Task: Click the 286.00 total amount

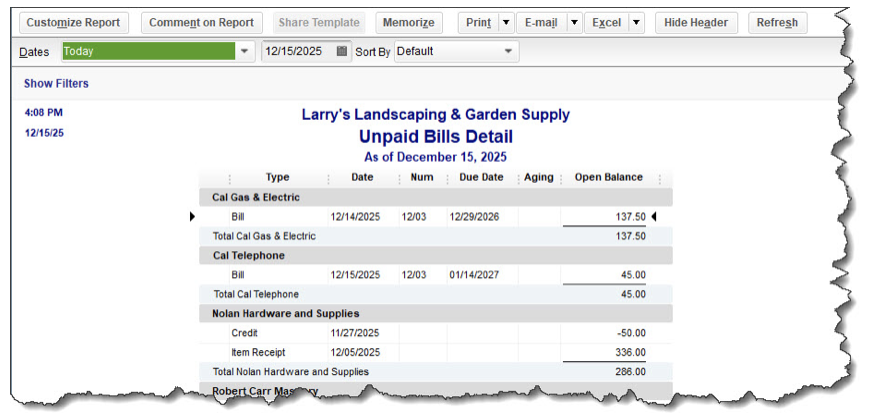Action: tap(630, 372)
